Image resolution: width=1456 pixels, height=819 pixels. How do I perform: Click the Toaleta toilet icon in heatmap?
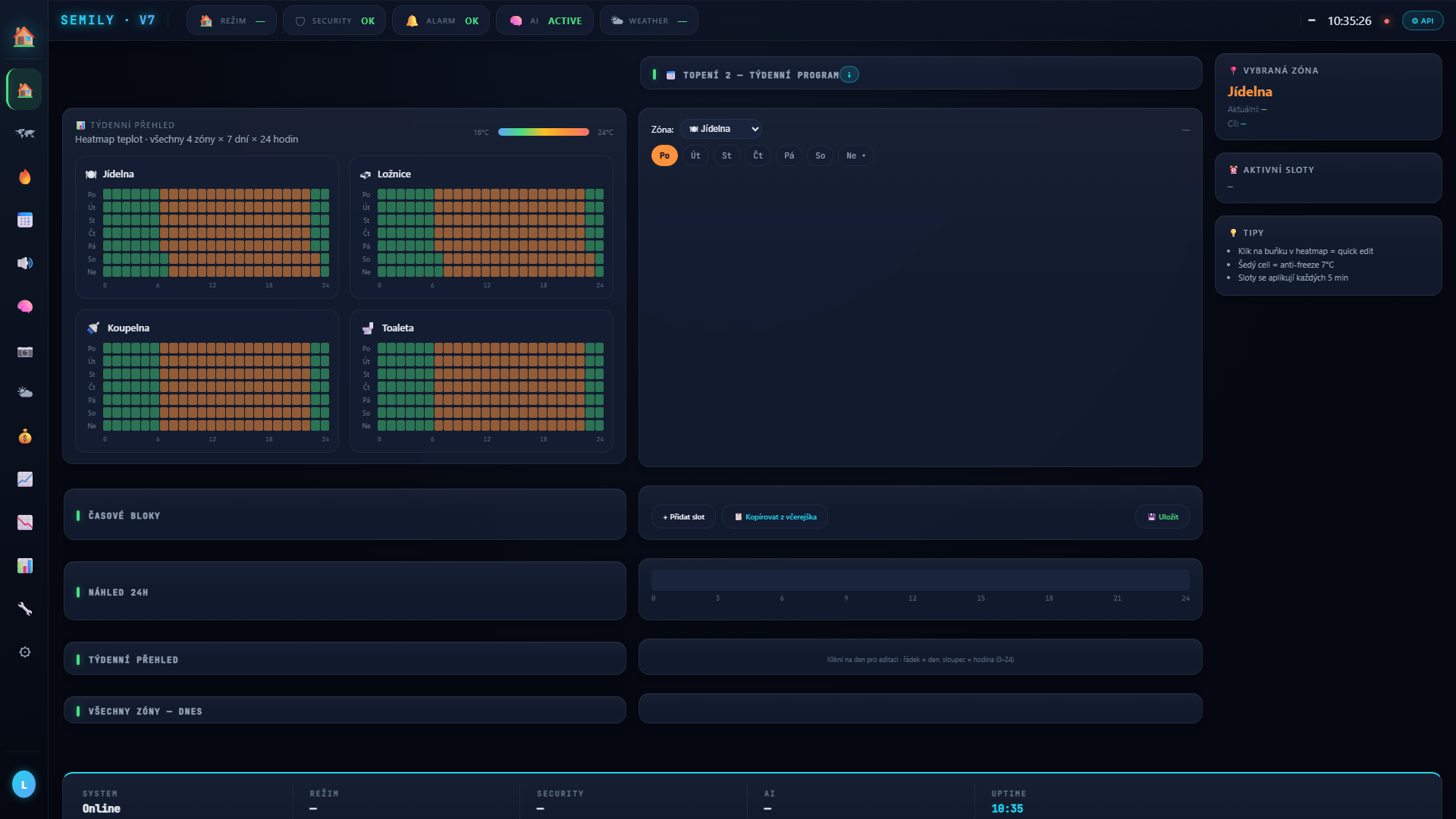[x=368, y=328]
